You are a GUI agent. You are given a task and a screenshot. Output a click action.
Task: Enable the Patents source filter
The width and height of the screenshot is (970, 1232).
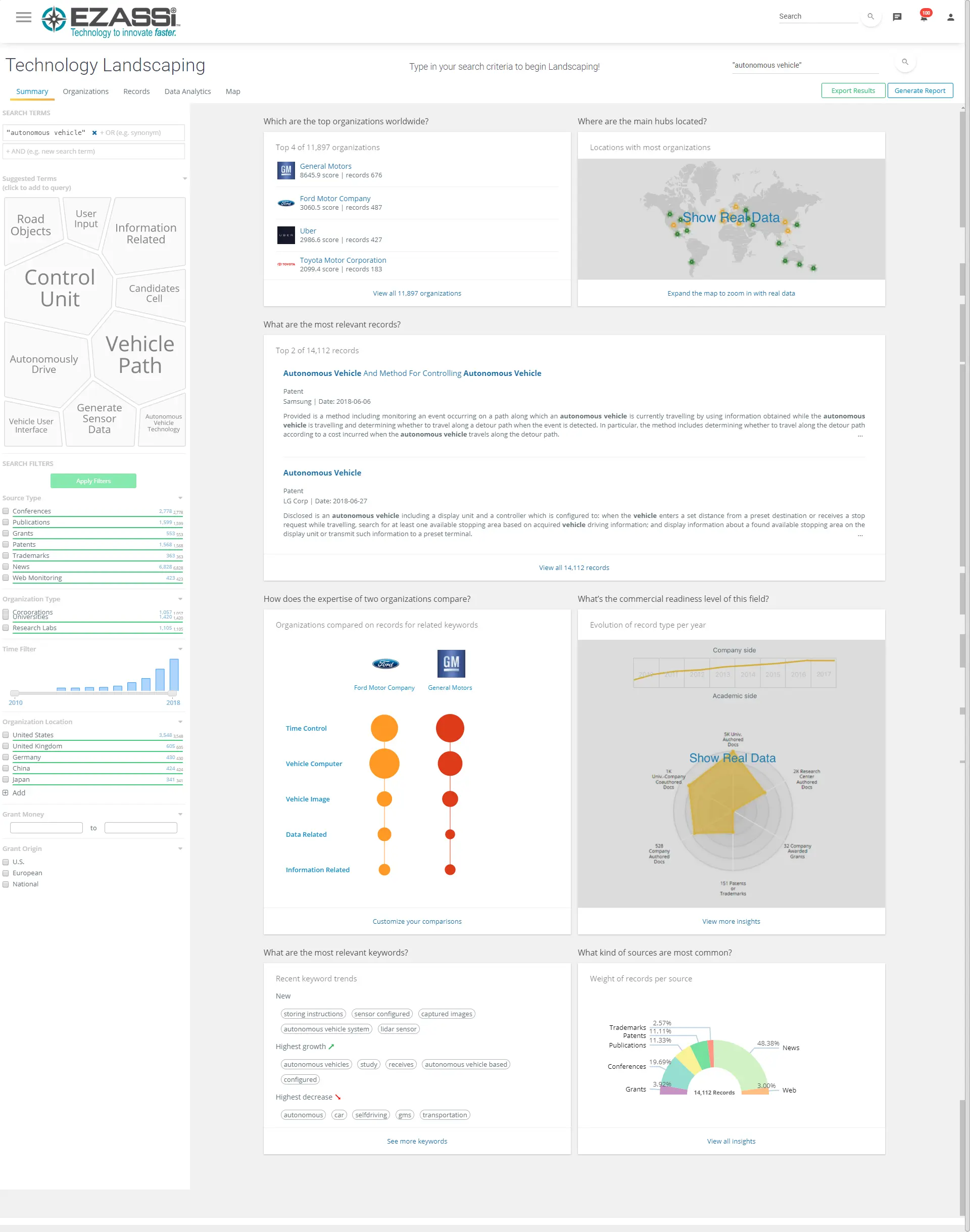[6, 545]
